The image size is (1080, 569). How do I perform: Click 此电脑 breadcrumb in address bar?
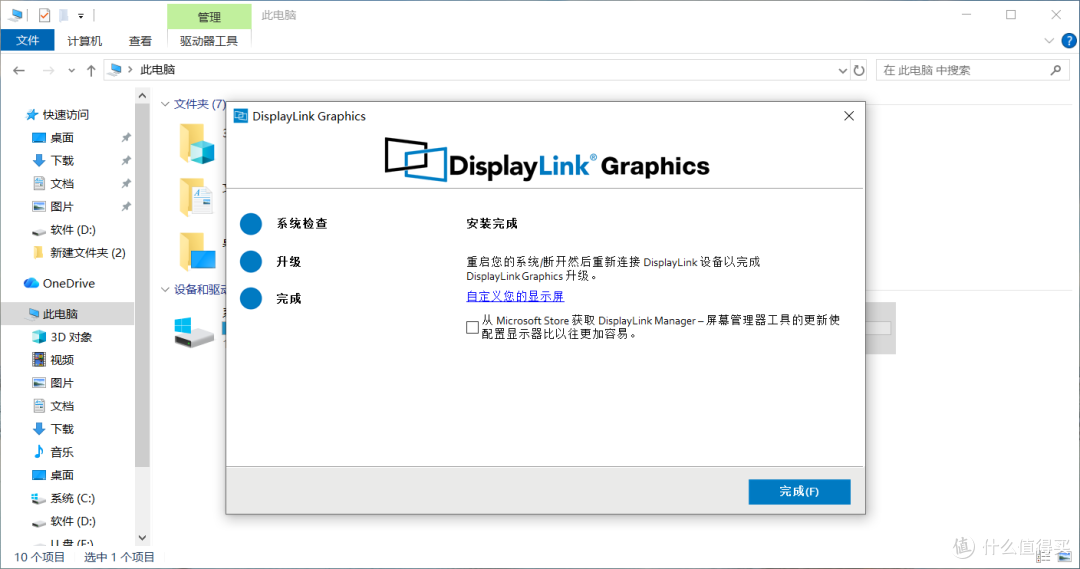tap(157, 70)
